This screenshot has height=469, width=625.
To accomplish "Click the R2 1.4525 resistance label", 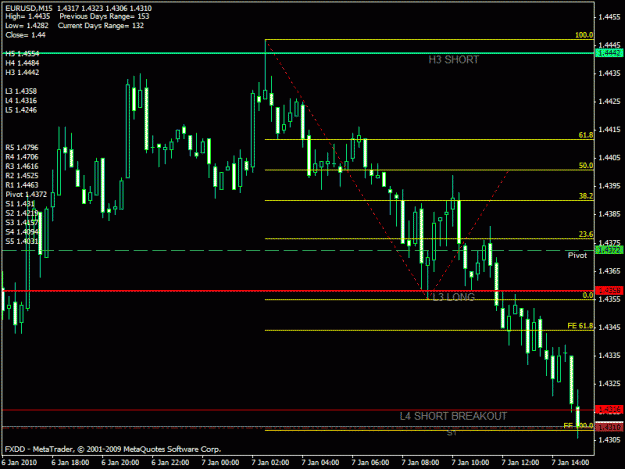I will pos(22,176).
